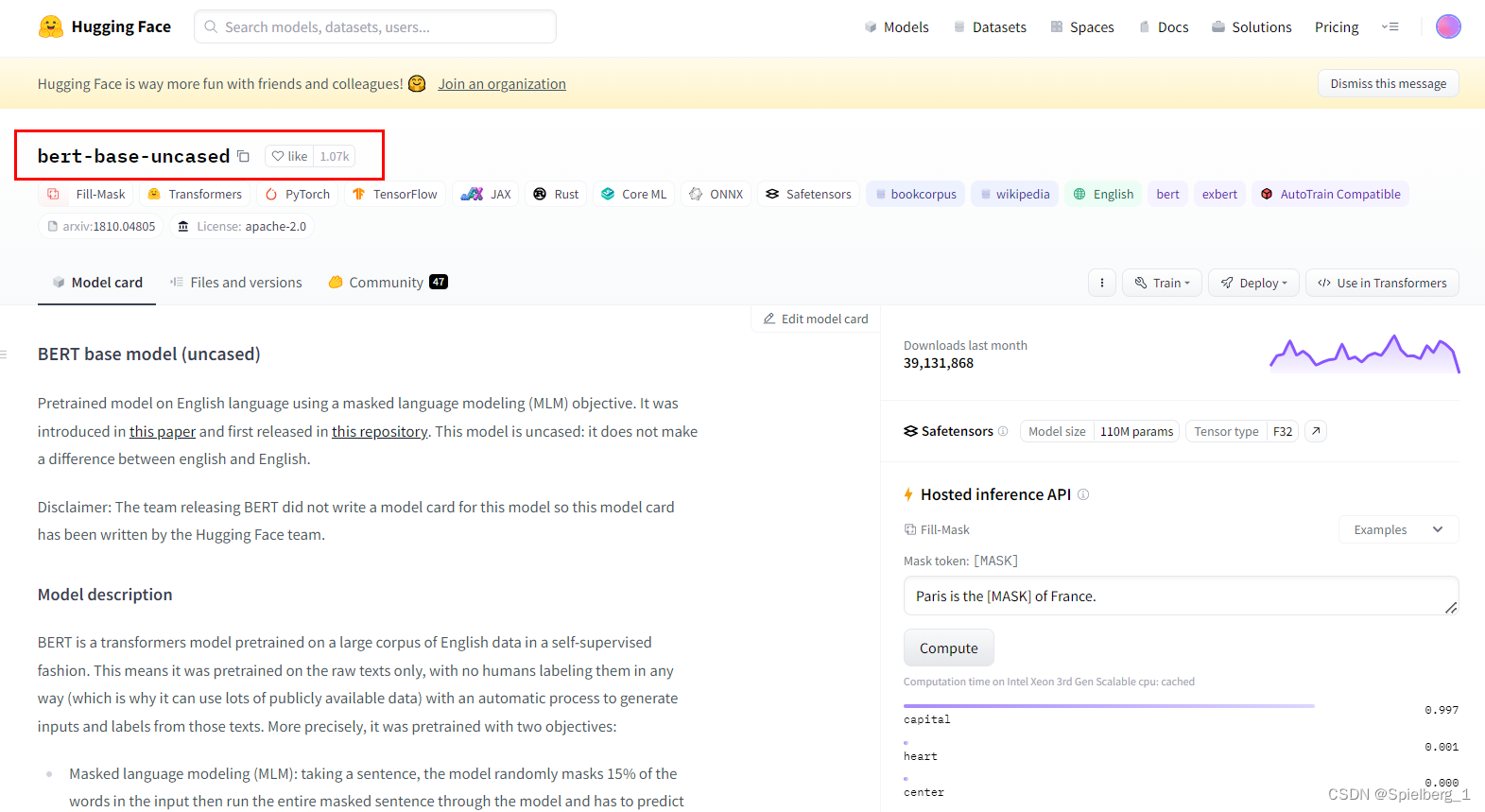Click the downloads trend chart
The image size is (1485, 812).
point(1365,354)
